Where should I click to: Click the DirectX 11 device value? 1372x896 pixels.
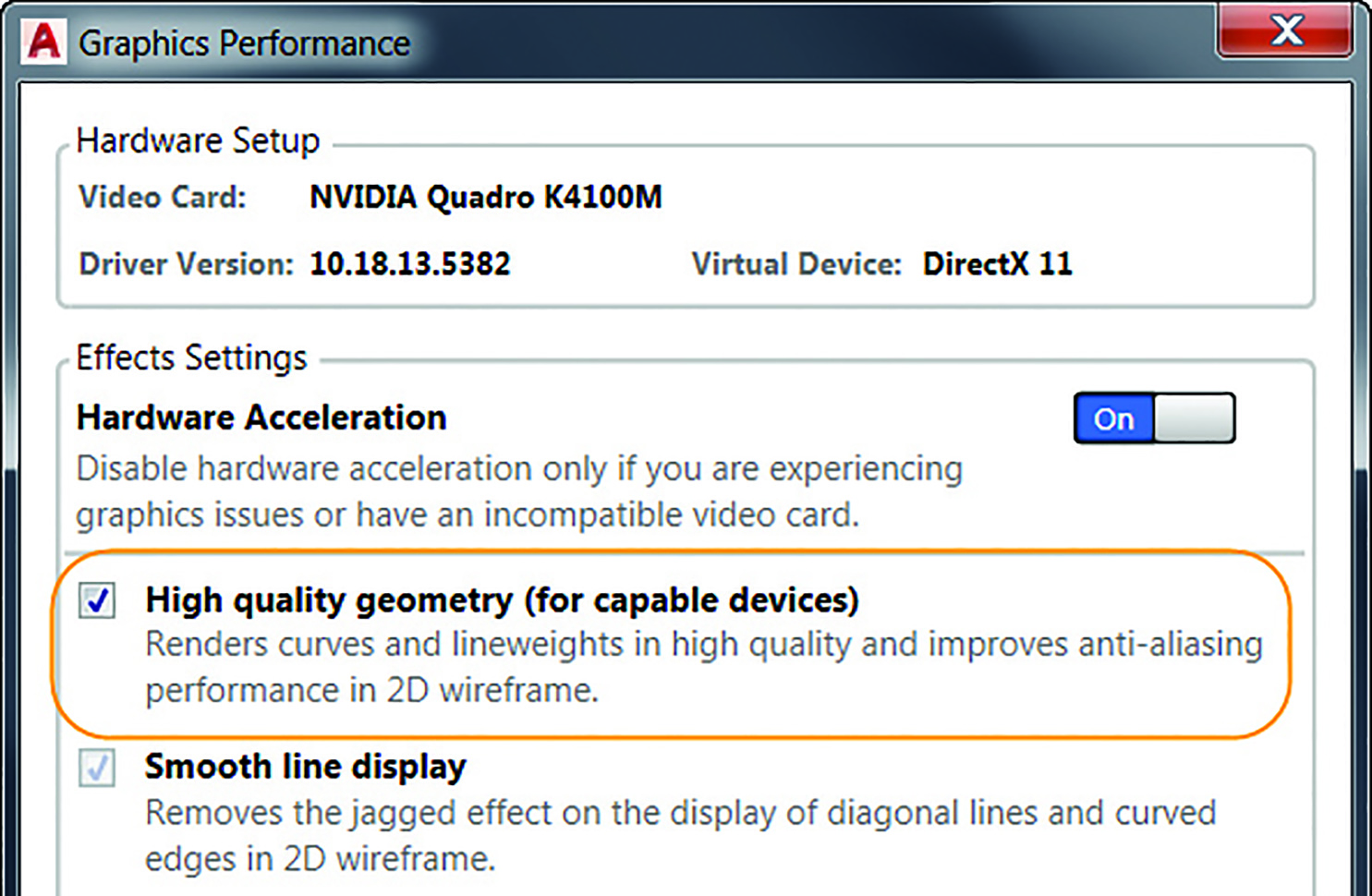coord(997,264)
